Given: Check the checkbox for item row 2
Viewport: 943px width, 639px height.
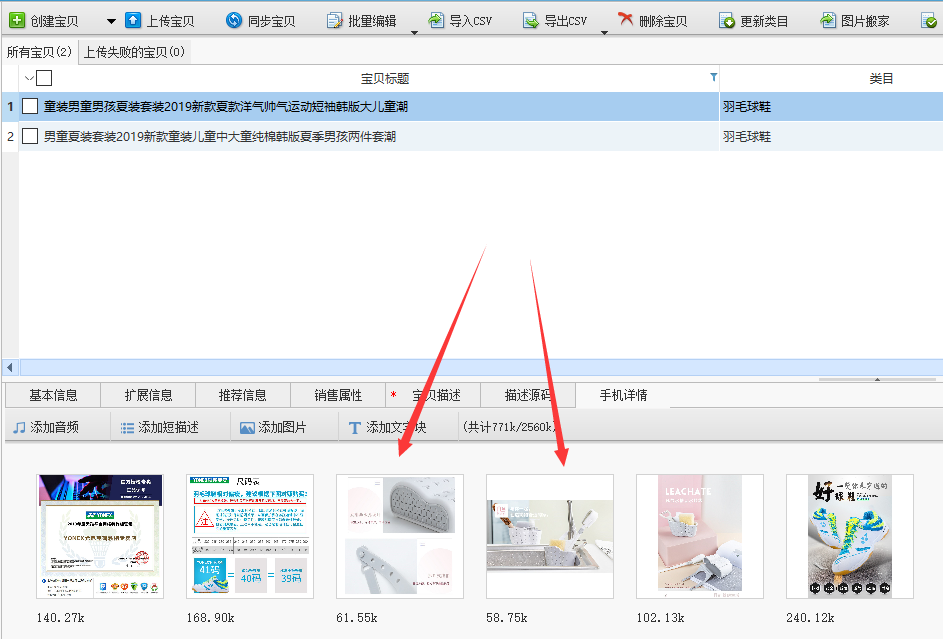Looking at the screenshot, I should pos(30,136).
